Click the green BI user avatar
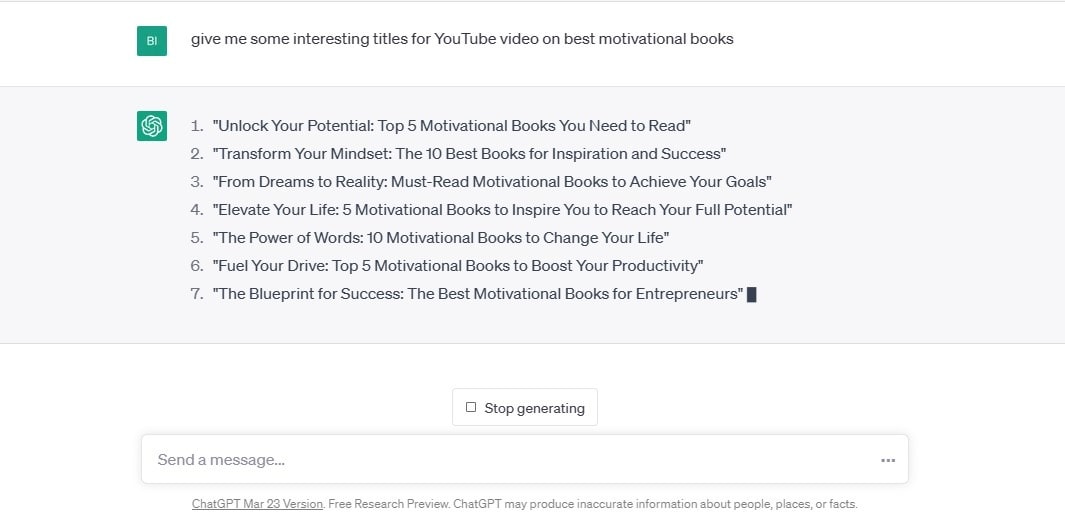This screenshot has height=528, width=1065. click(x=152, y=41)
